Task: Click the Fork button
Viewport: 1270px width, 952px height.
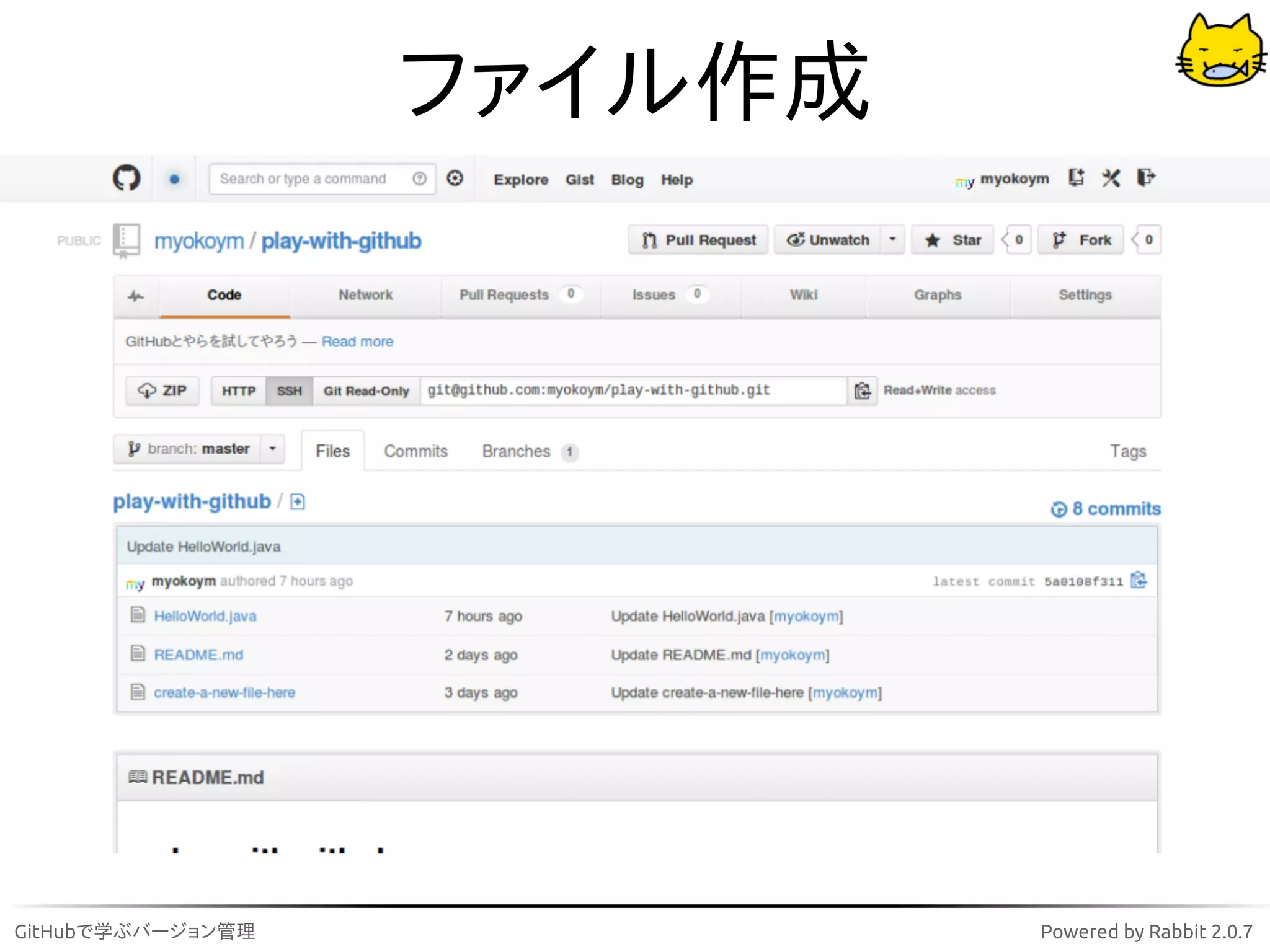Action: click(1080, 240)
